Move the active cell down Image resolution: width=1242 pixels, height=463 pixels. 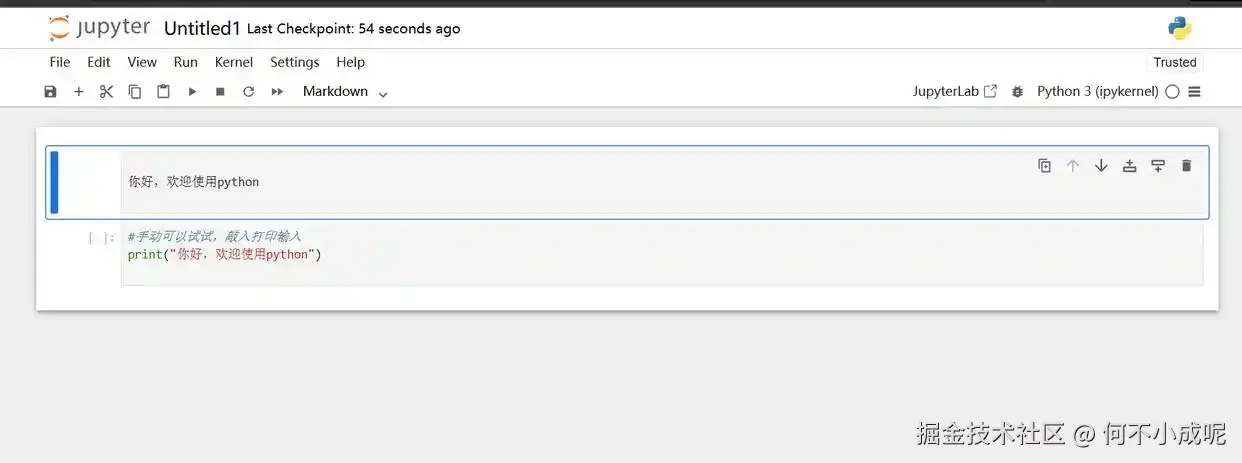1101,166
